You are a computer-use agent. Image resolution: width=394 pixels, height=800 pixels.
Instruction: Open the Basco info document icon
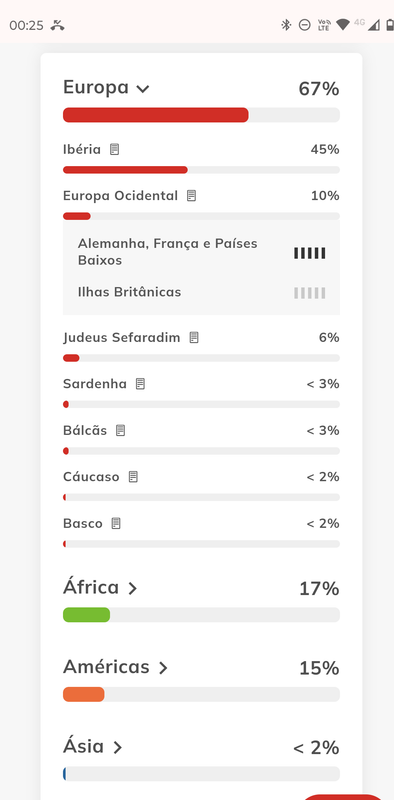coord(116,523)
